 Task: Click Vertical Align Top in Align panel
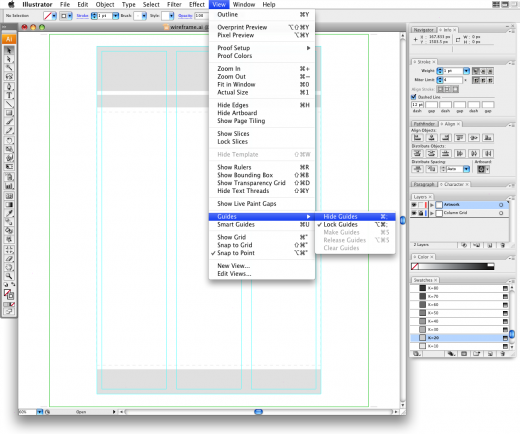tap(460, 138)
